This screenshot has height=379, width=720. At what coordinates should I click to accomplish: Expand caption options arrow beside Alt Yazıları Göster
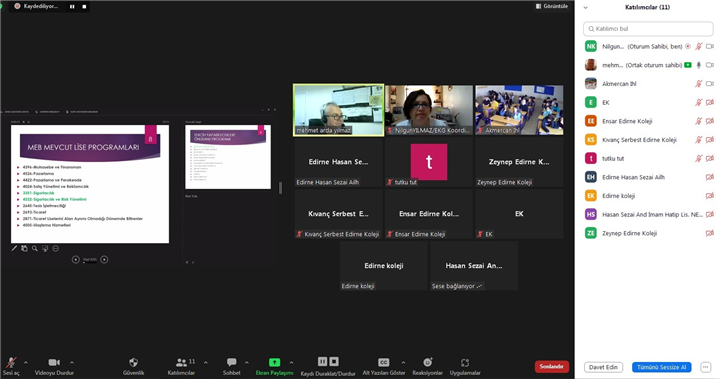pos(403,362)
